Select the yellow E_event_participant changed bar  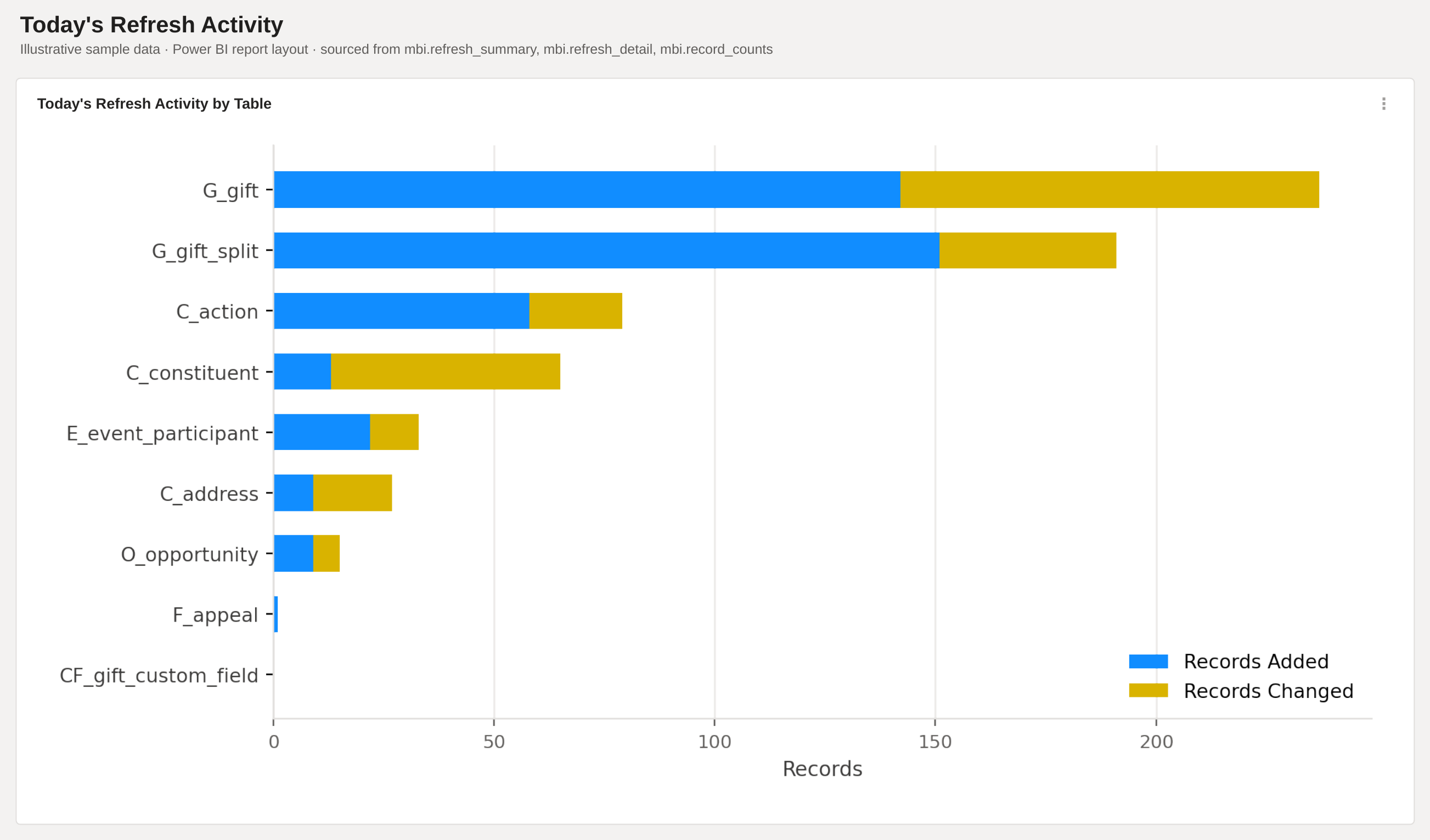(395, 432)
